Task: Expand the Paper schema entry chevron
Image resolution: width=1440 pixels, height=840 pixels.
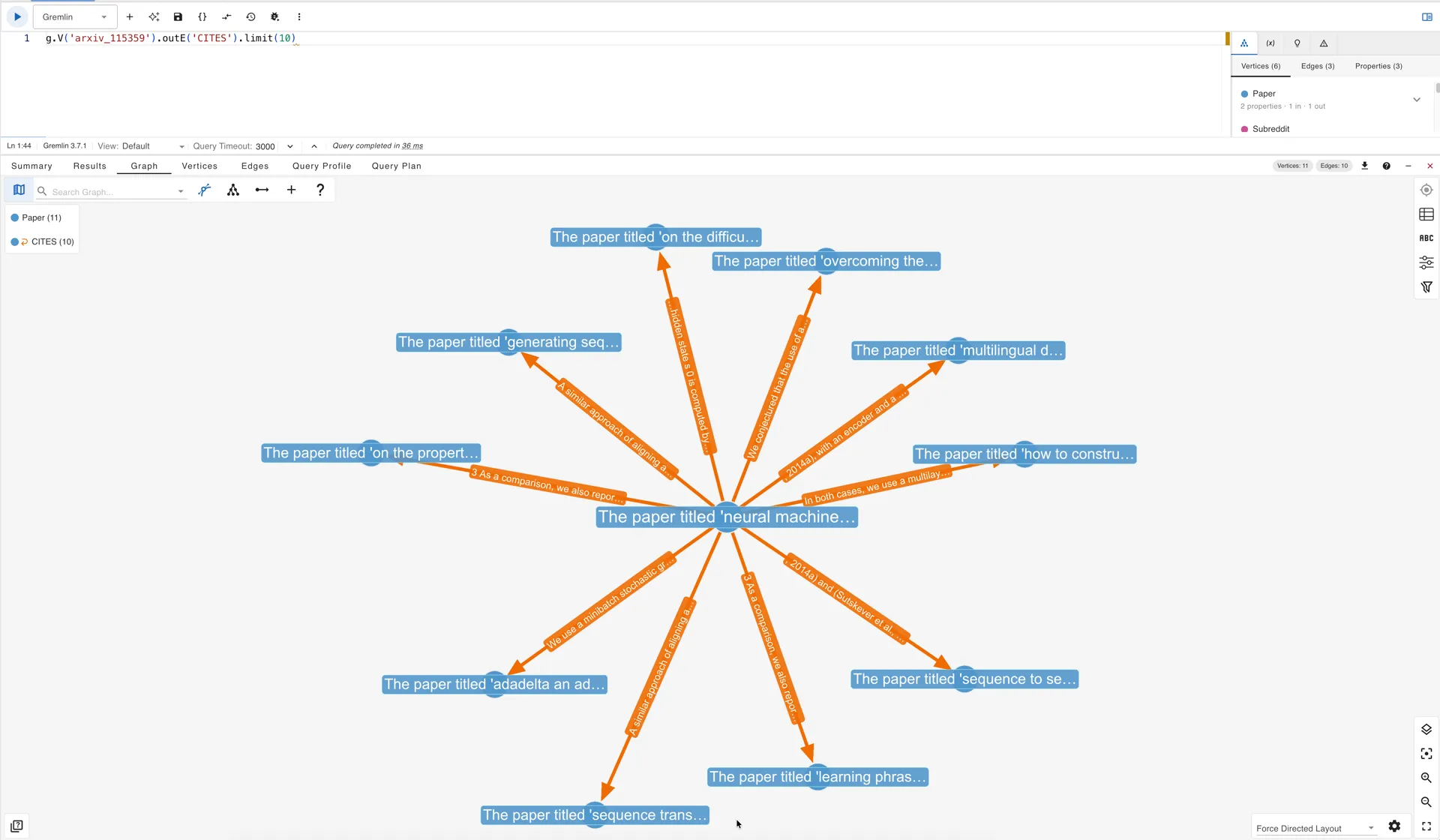Action: [x=1417, y=100]
